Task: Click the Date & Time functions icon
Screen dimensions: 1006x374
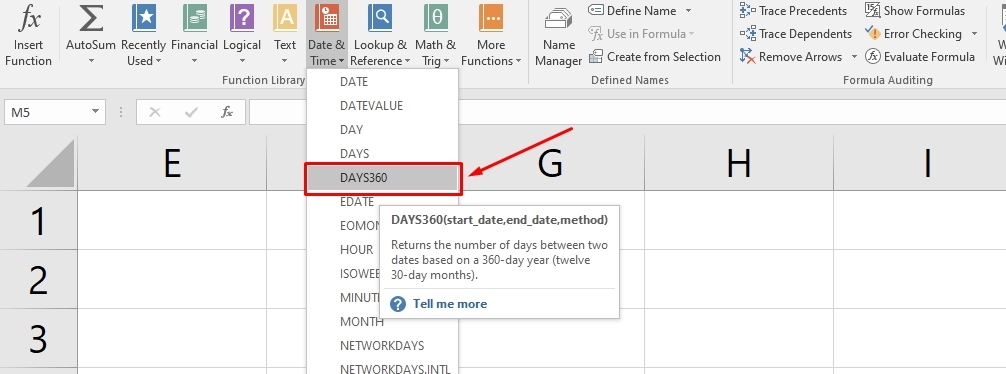Action: [x=327, y=19]
